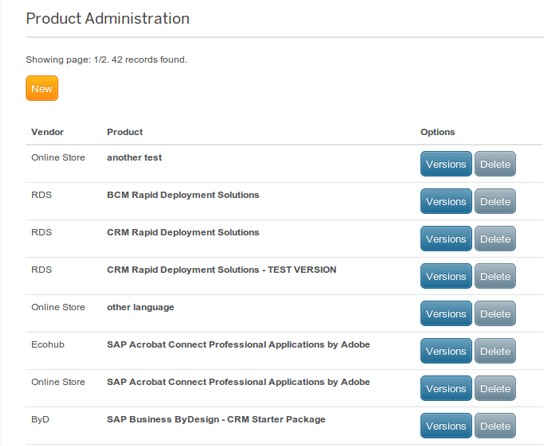Image resolution: width=550 pixels, height=446 pixels.
Task: Select SAP Business ByDesign - CRM Starter Package
Action: point(216,419)
